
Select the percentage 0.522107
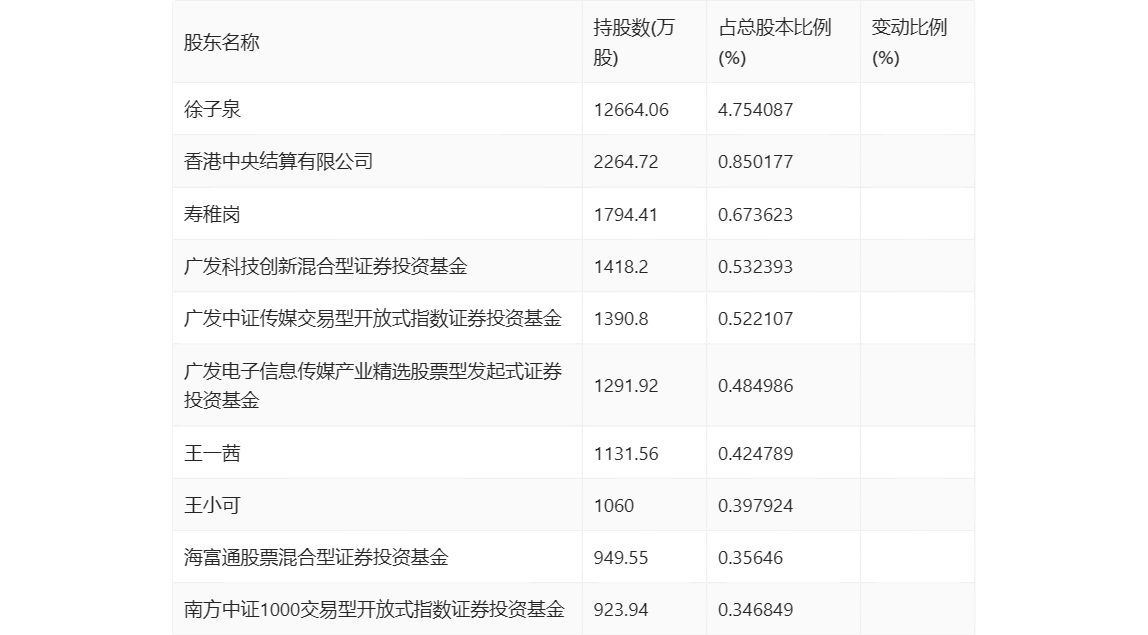pyautogui.click(x=756, y=319)
